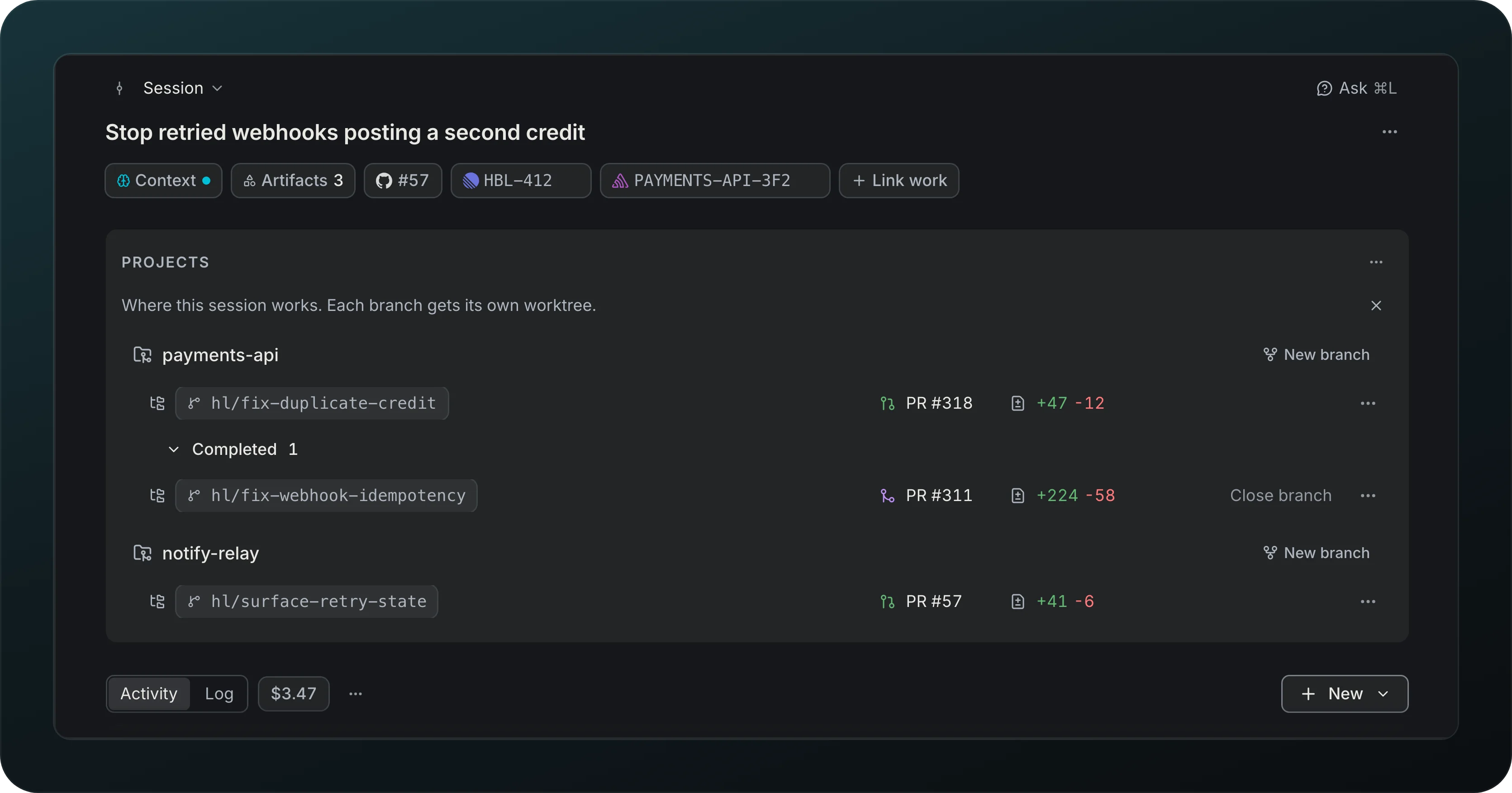The width and height of the screenshot is (1512, 793).
Task: Click the open pull request icon for PR #57
Action: [x=888, y=602]
